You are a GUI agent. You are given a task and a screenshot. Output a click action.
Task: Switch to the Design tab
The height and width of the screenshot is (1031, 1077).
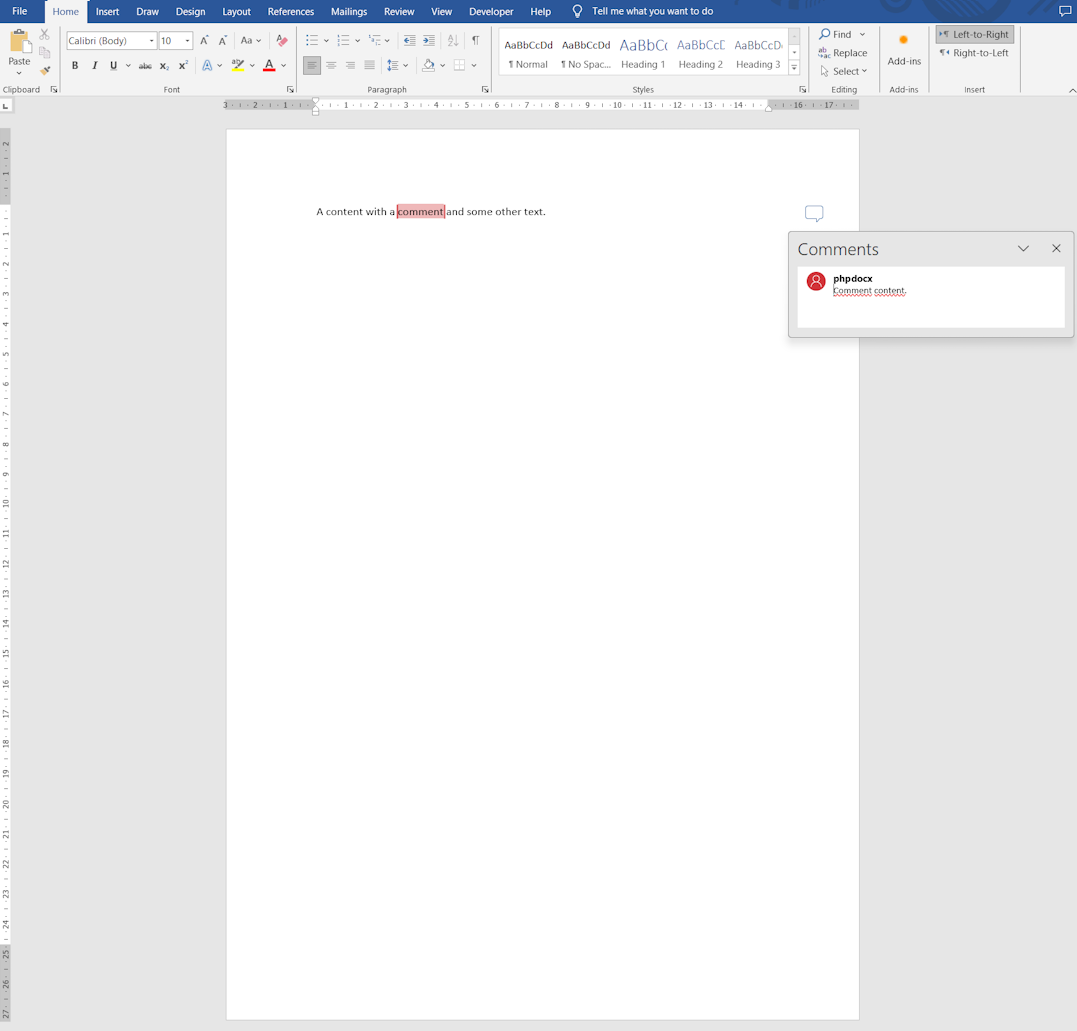(x=190, y=12)
